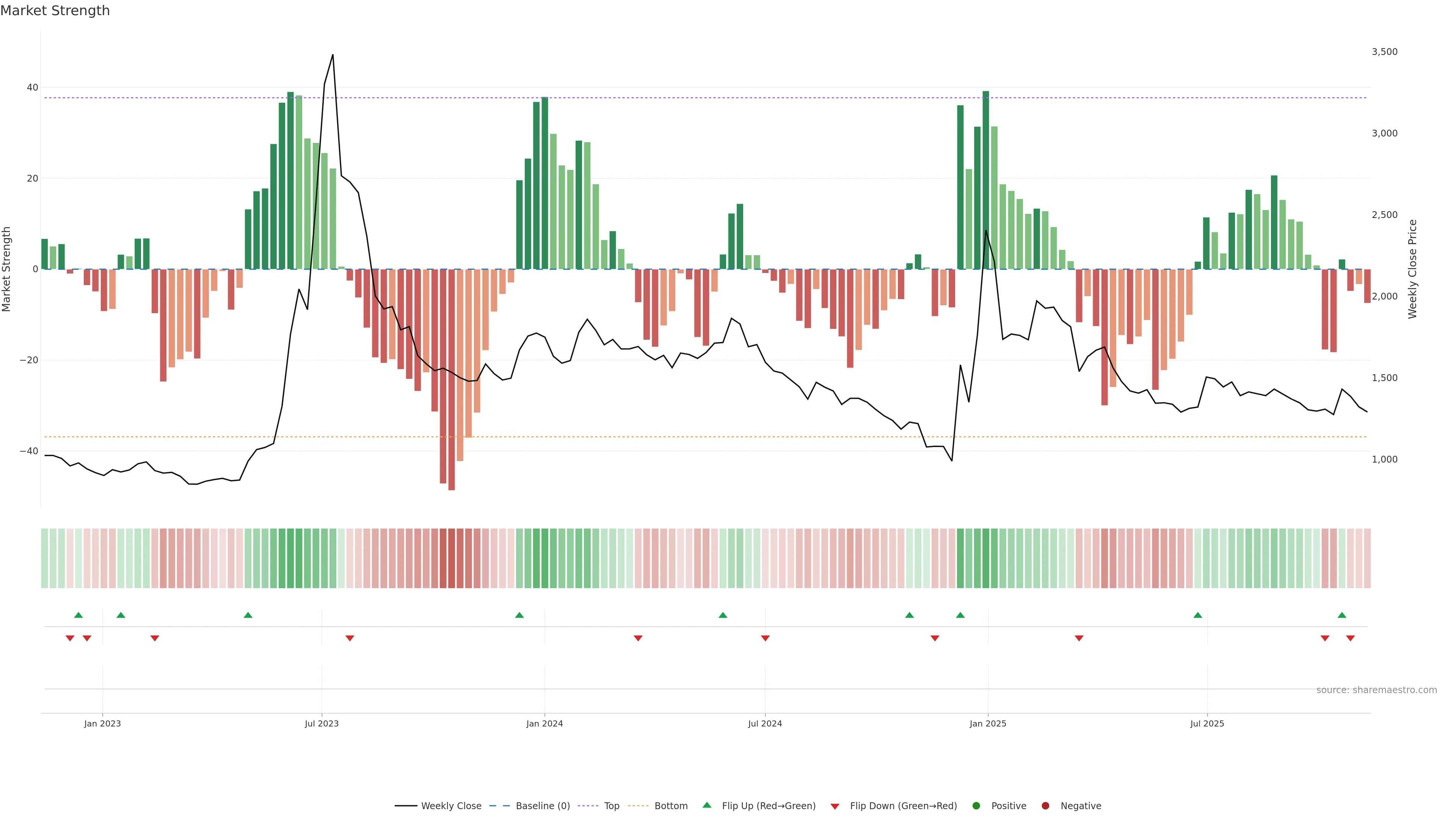Screen dimensions: 1456x819
Task: Click the first red flip-down marker on the left
Action: click(x=70, y=638)
